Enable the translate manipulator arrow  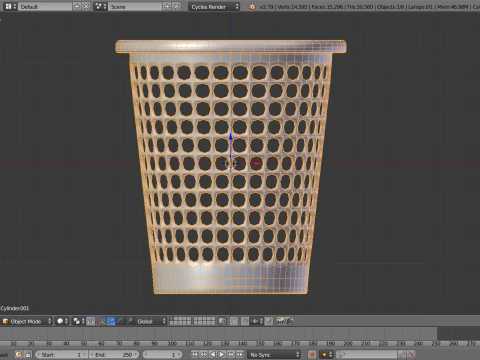point(111,321)
